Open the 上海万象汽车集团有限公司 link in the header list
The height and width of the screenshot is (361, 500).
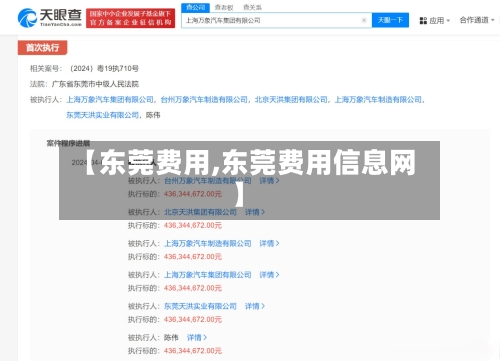[110, 100]
